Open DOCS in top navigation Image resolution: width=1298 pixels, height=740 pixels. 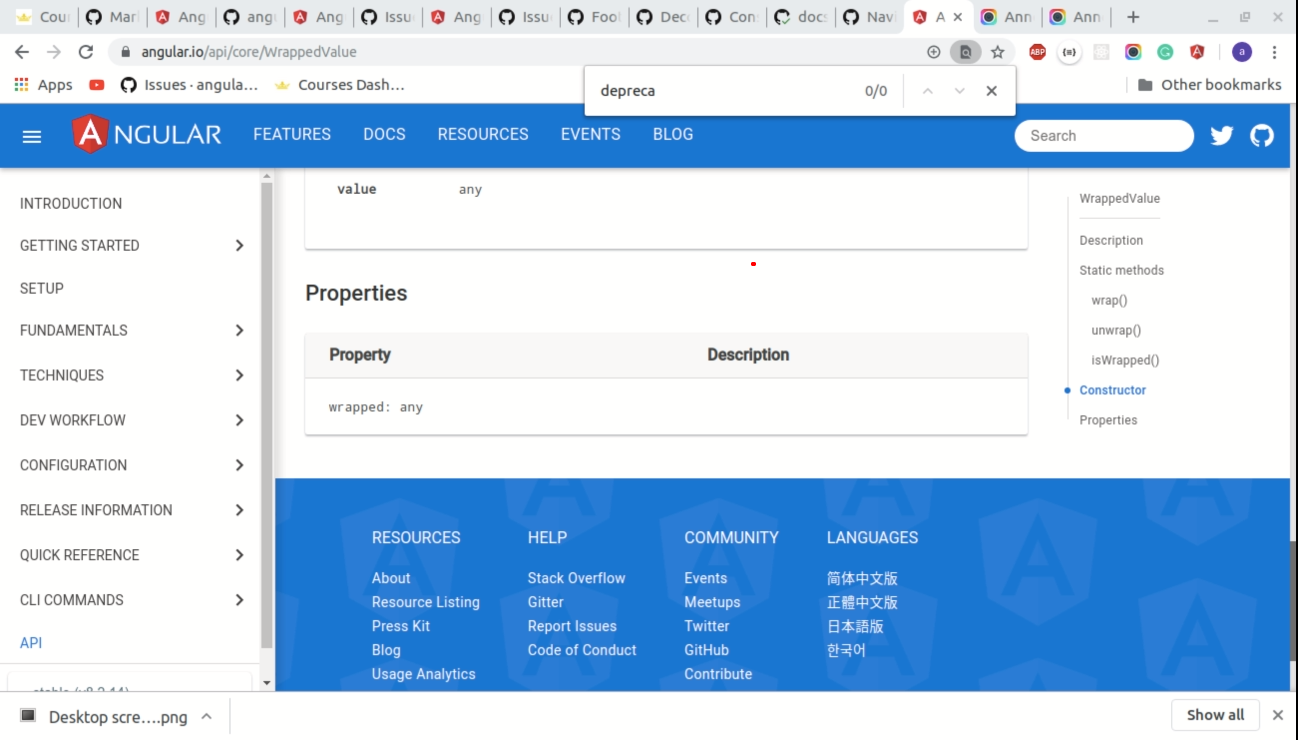click(x=384, y=134)
